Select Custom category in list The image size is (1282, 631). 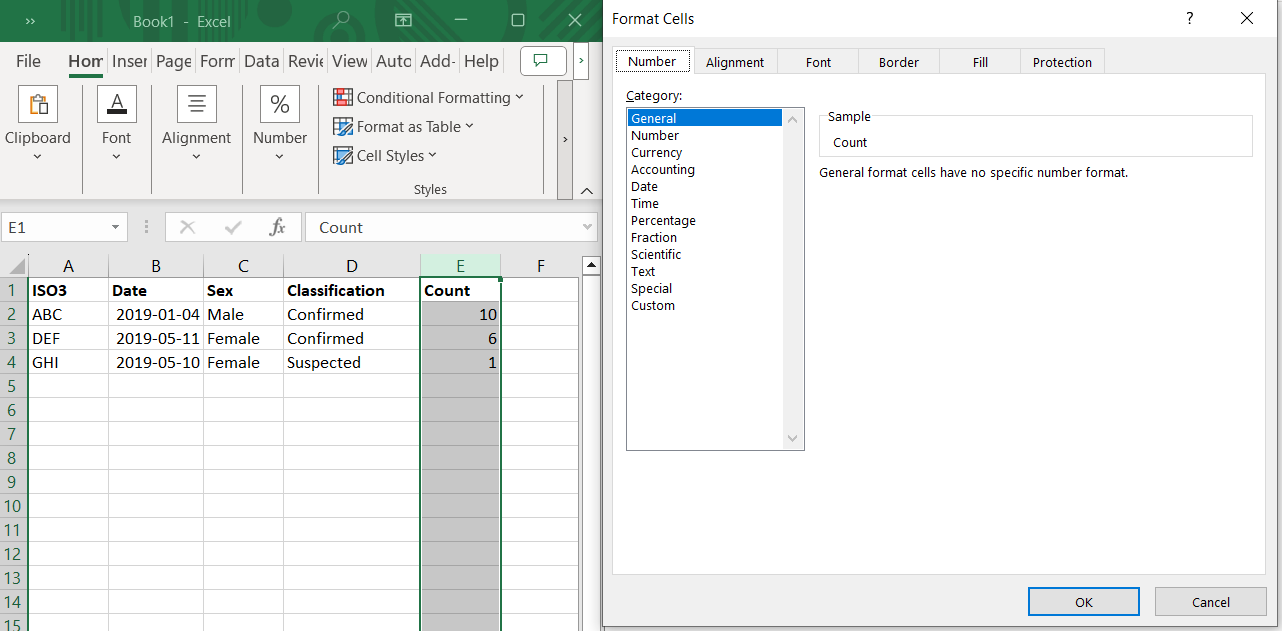tap(704, 305)
